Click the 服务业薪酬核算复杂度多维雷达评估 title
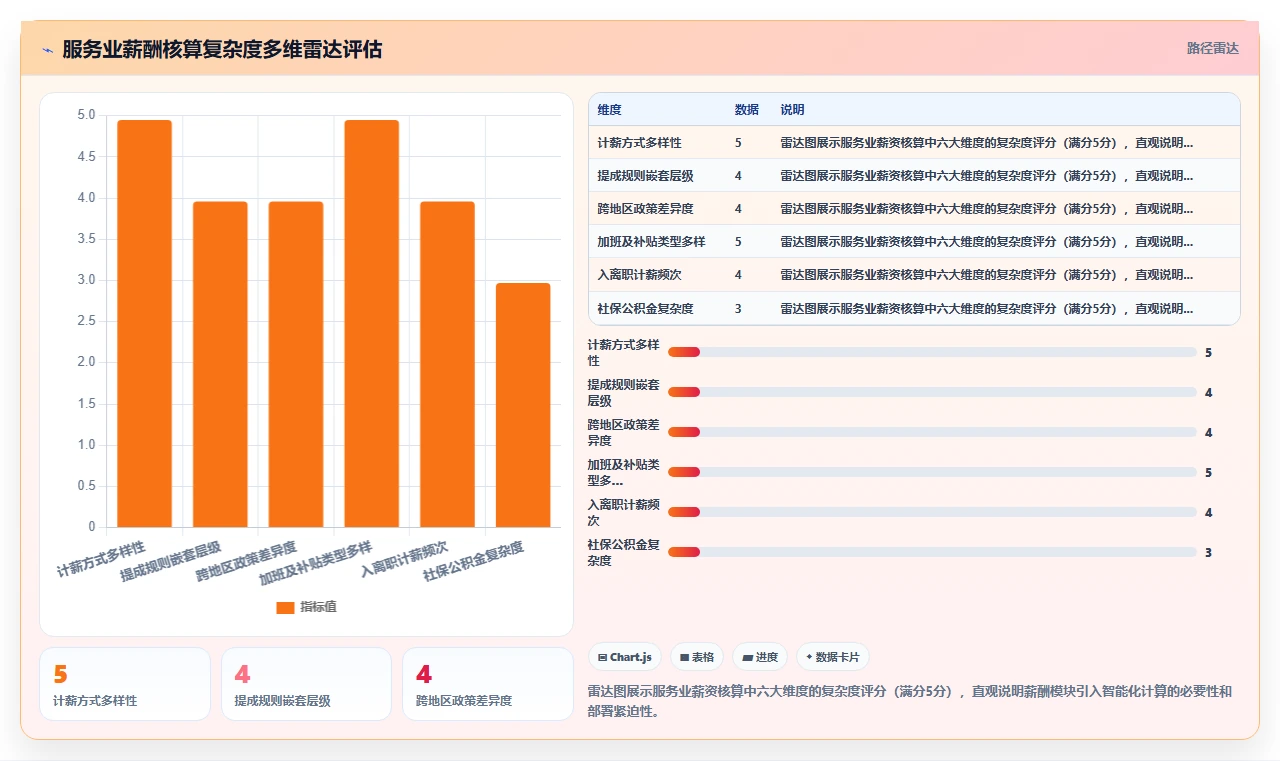The image size is (1280, 761). click(x=222, y=49)
